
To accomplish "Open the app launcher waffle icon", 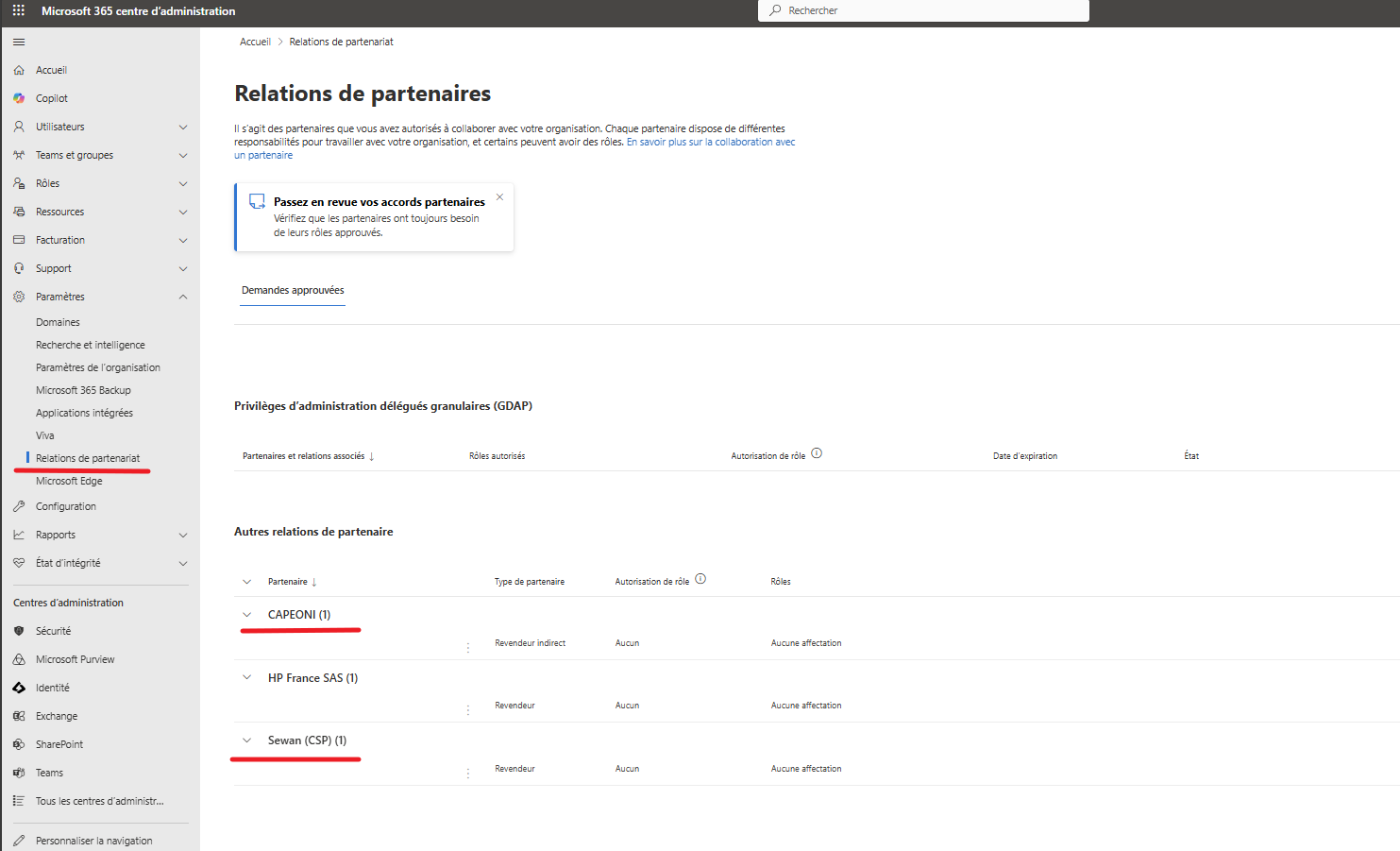I will point(18,10).
